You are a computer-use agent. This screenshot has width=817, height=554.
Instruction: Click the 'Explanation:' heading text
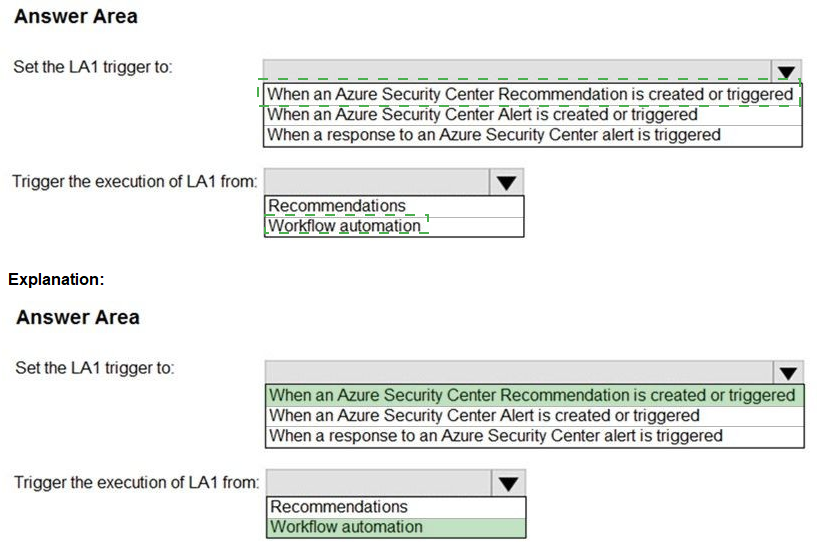56,280
